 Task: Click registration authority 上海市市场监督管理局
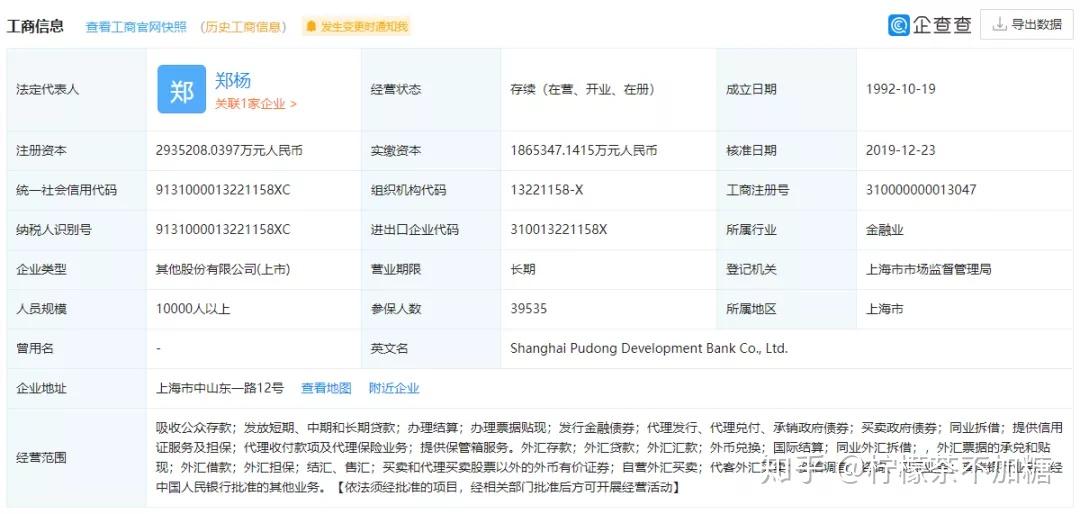(x=928, y=269)
